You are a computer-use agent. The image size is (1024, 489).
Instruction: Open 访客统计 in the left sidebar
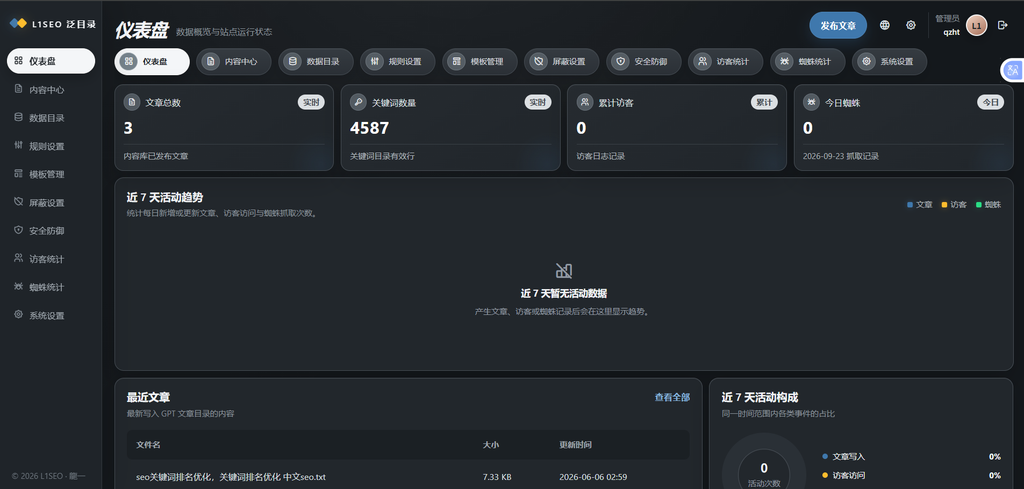[x=51, y=259]
